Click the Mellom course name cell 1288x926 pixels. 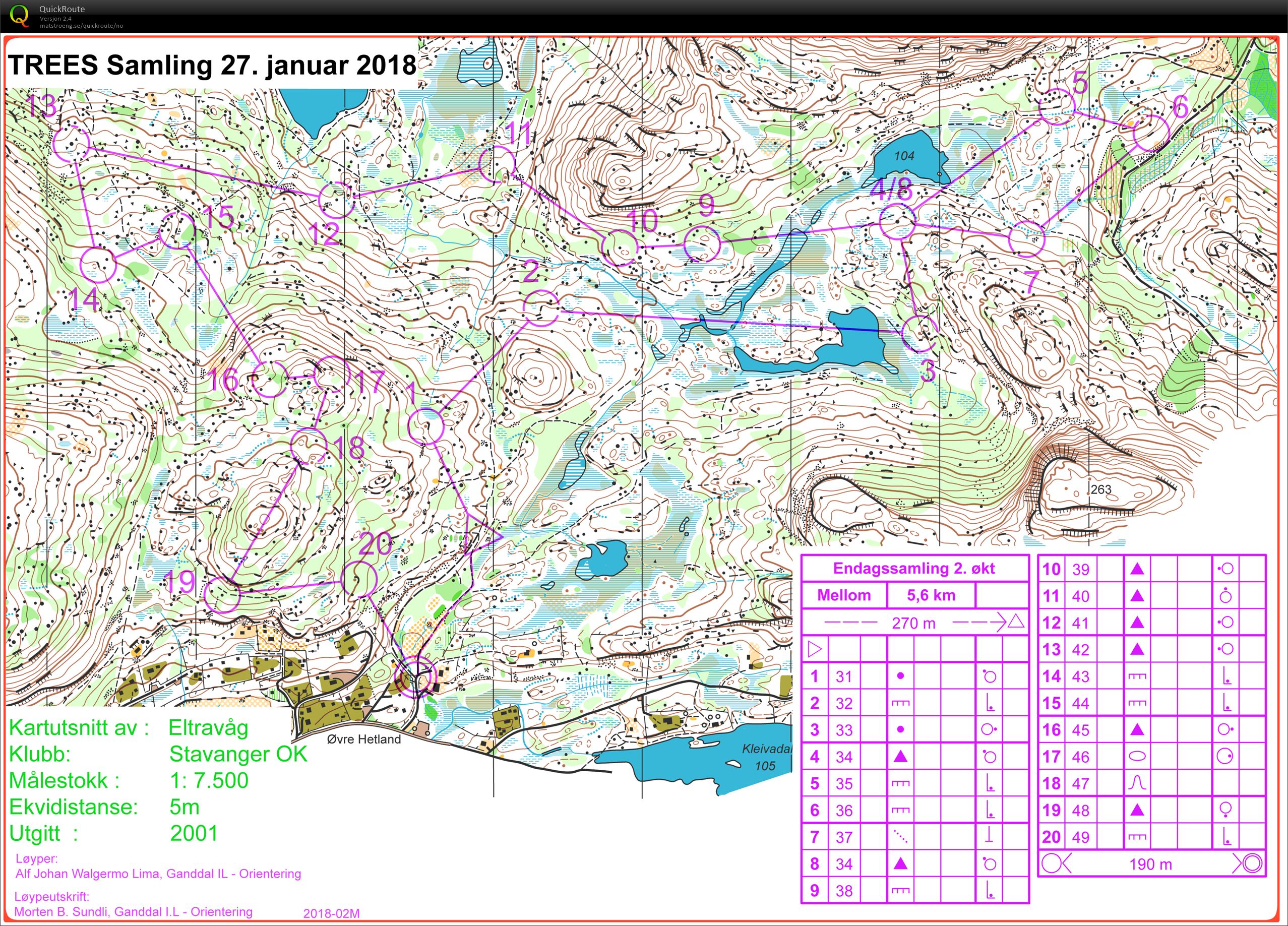(845, 595)
